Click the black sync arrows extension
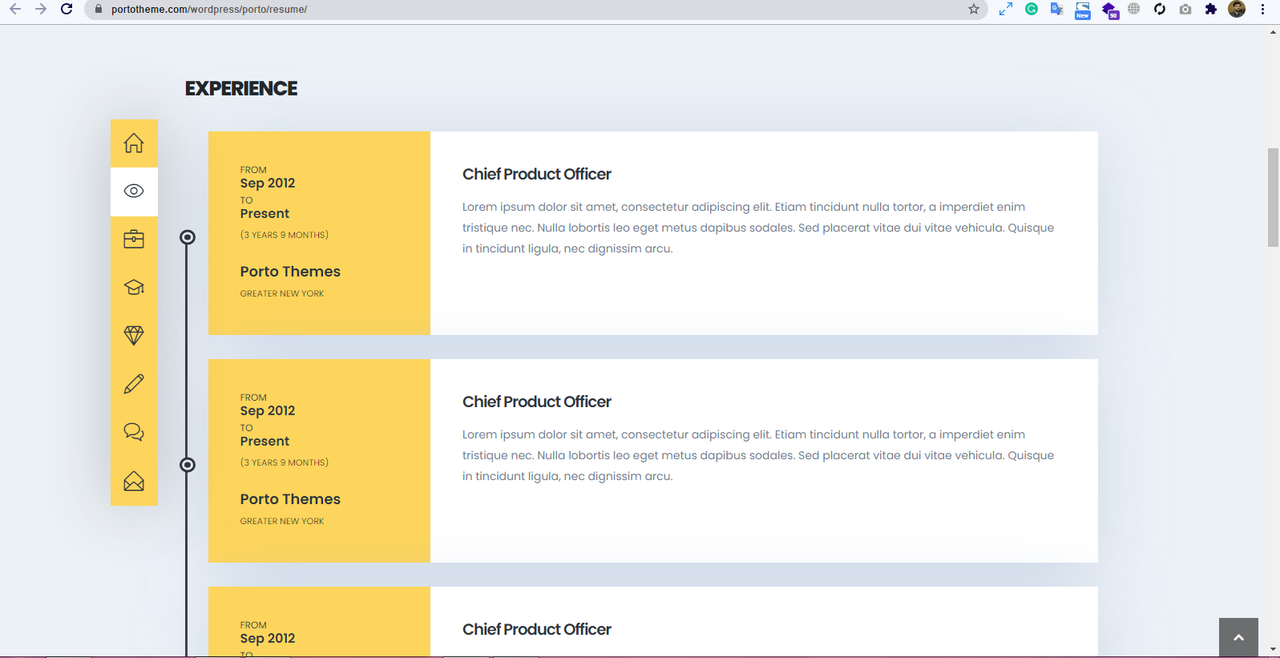Viewport: 1280px width, 658px height. pyautogui.click(x=1160, y=9)
